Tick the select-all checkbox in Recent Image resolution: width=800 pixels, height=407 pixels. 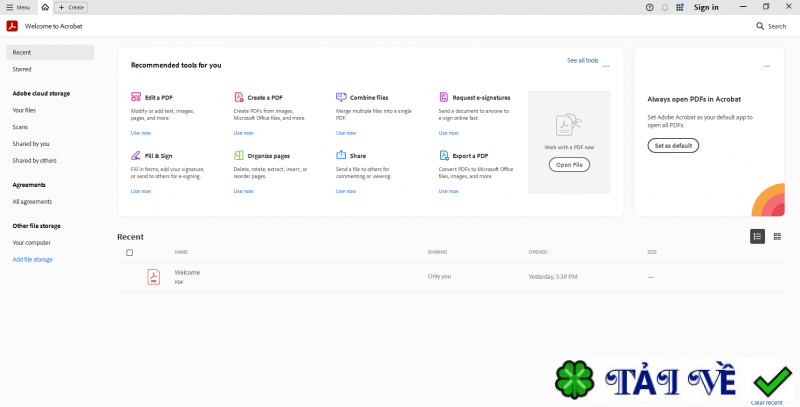point(130,252)
